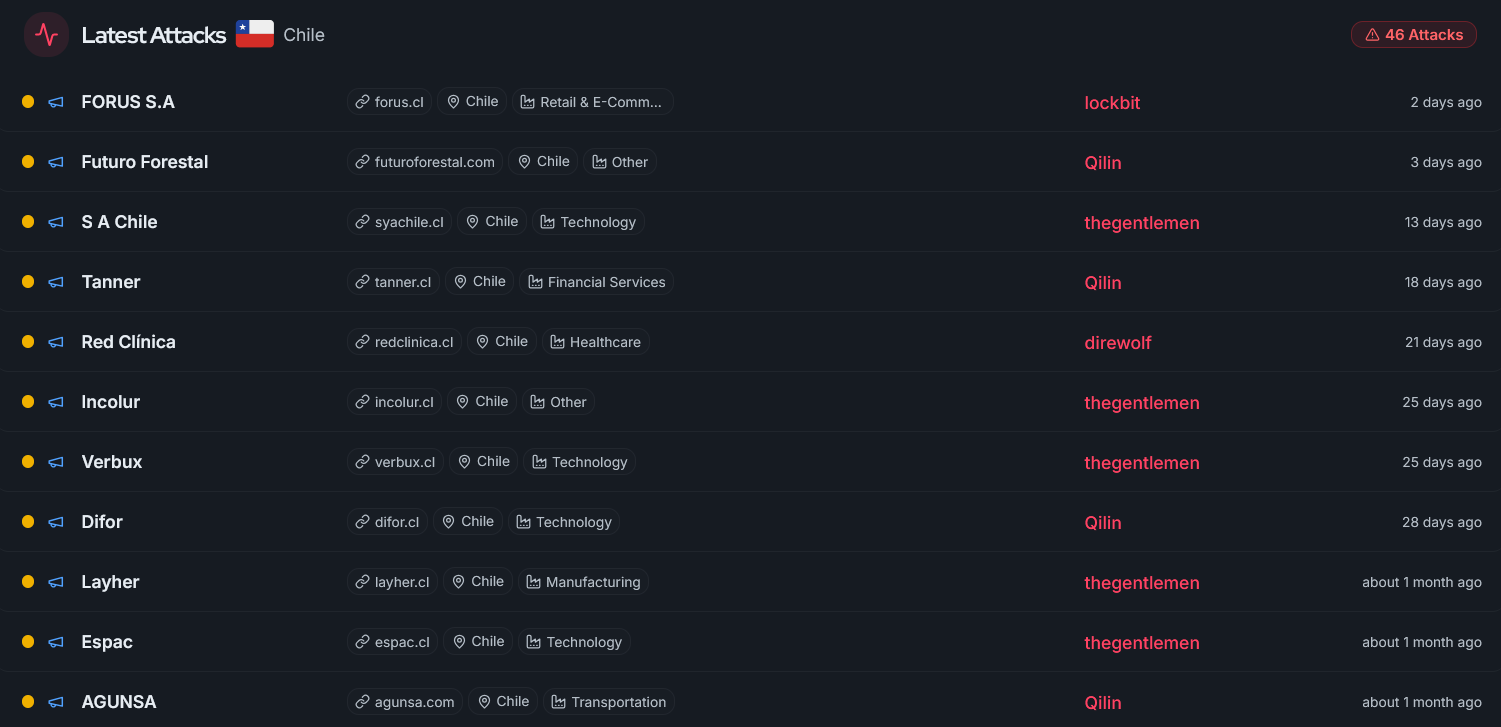This screenshot has height=727, width=1501.
Task: Click Qilin group on Futuro Forestal row
Action: [1103, 163]
